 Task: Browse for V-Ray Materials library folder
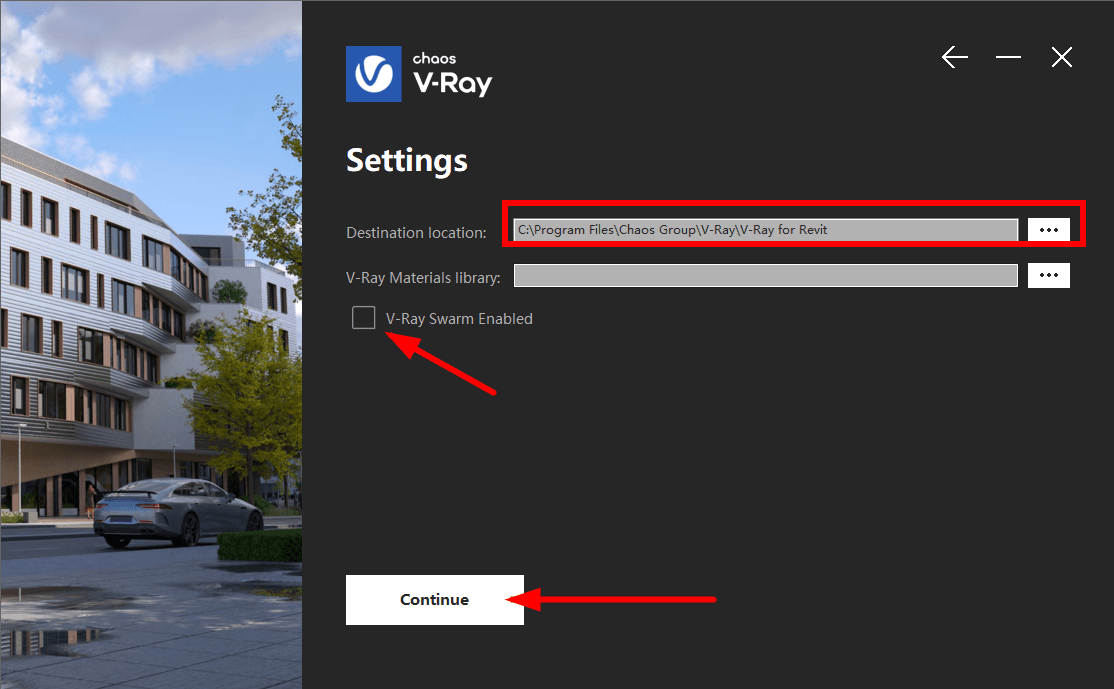(x=1049, y=276)
